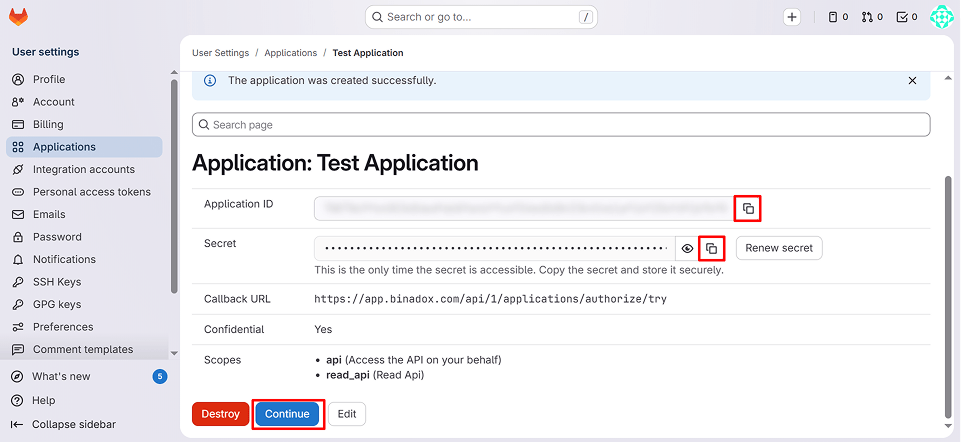Click the Edit button
961x442 pixels.
point(347,414)
